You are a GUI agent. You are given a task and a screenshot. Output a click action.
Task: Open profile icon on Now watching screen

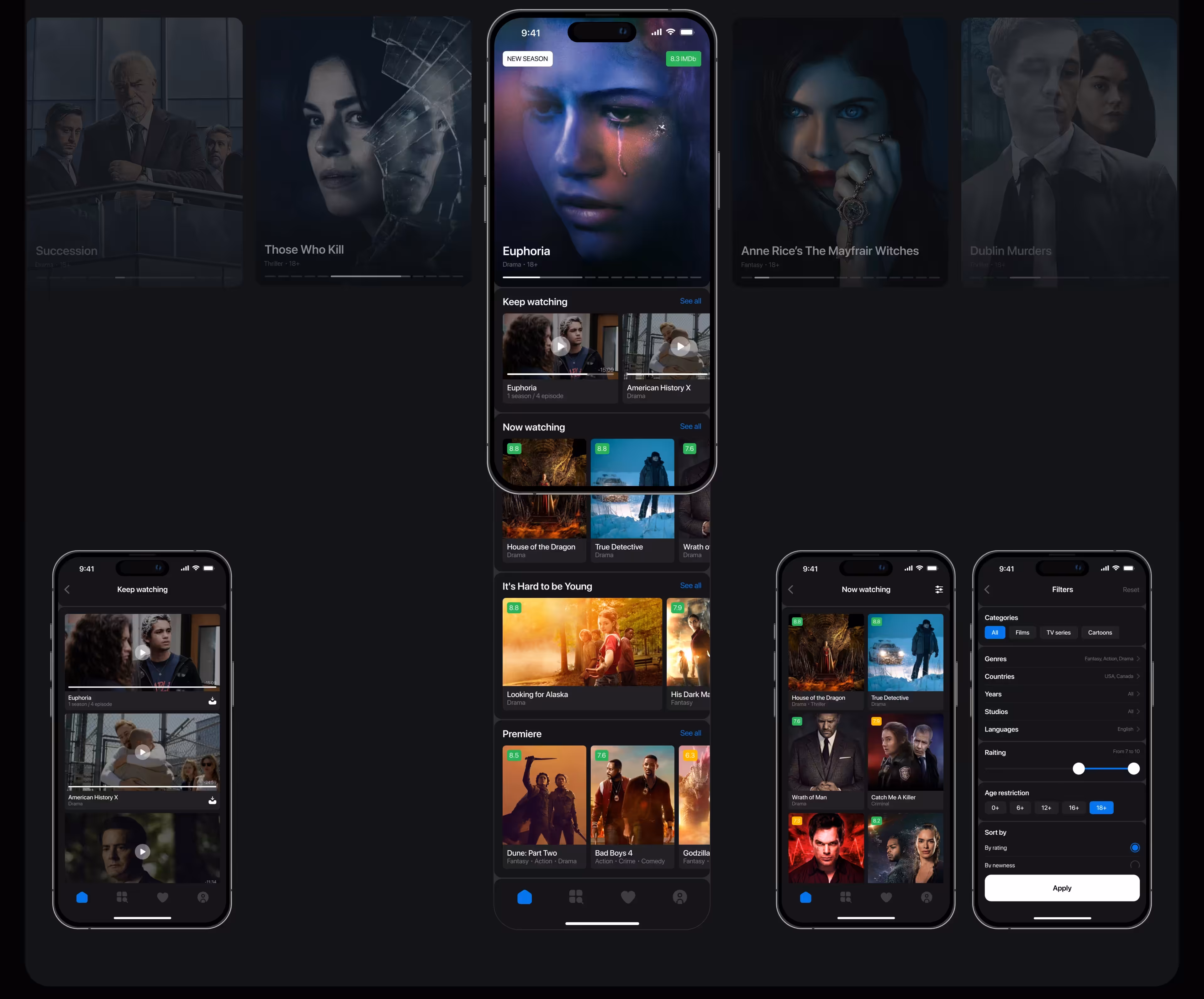pos(927,897)
